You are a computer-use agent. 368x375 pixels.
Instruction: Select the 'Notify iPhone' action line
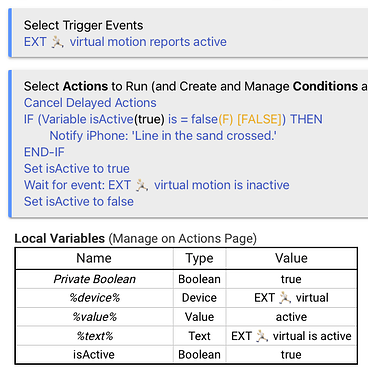pyautogui.click(x=163, y=136)
